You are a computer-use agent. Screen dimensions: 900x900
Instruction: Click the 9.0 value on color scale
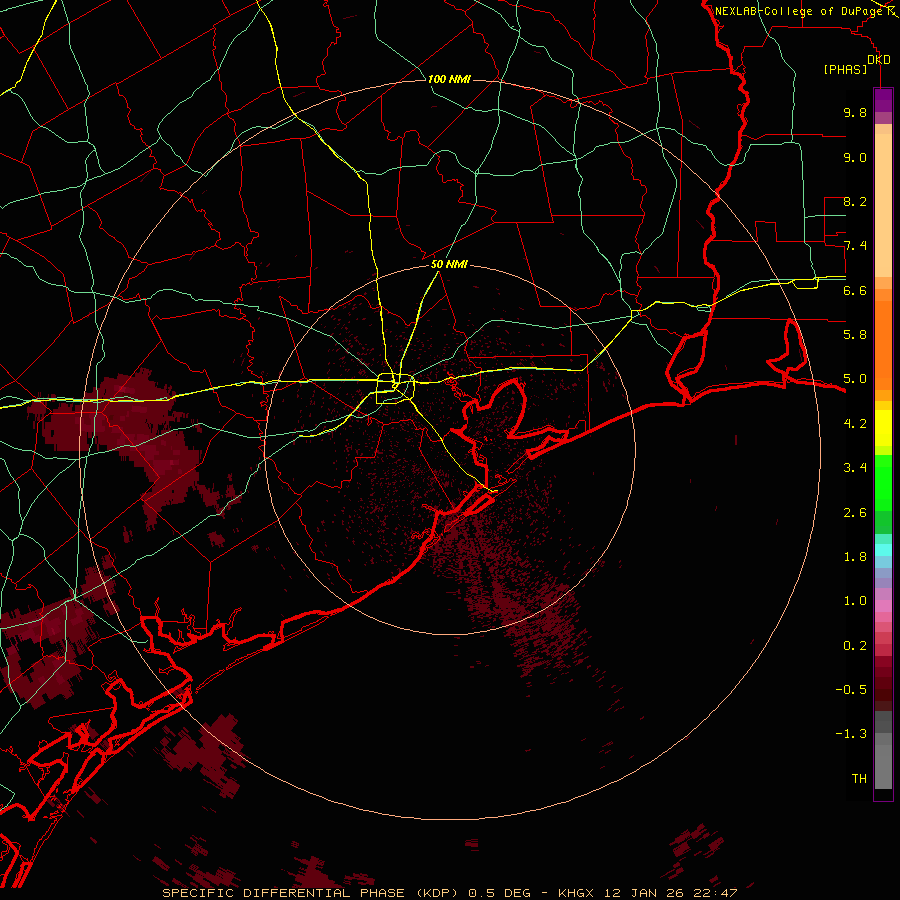[855, 157]
